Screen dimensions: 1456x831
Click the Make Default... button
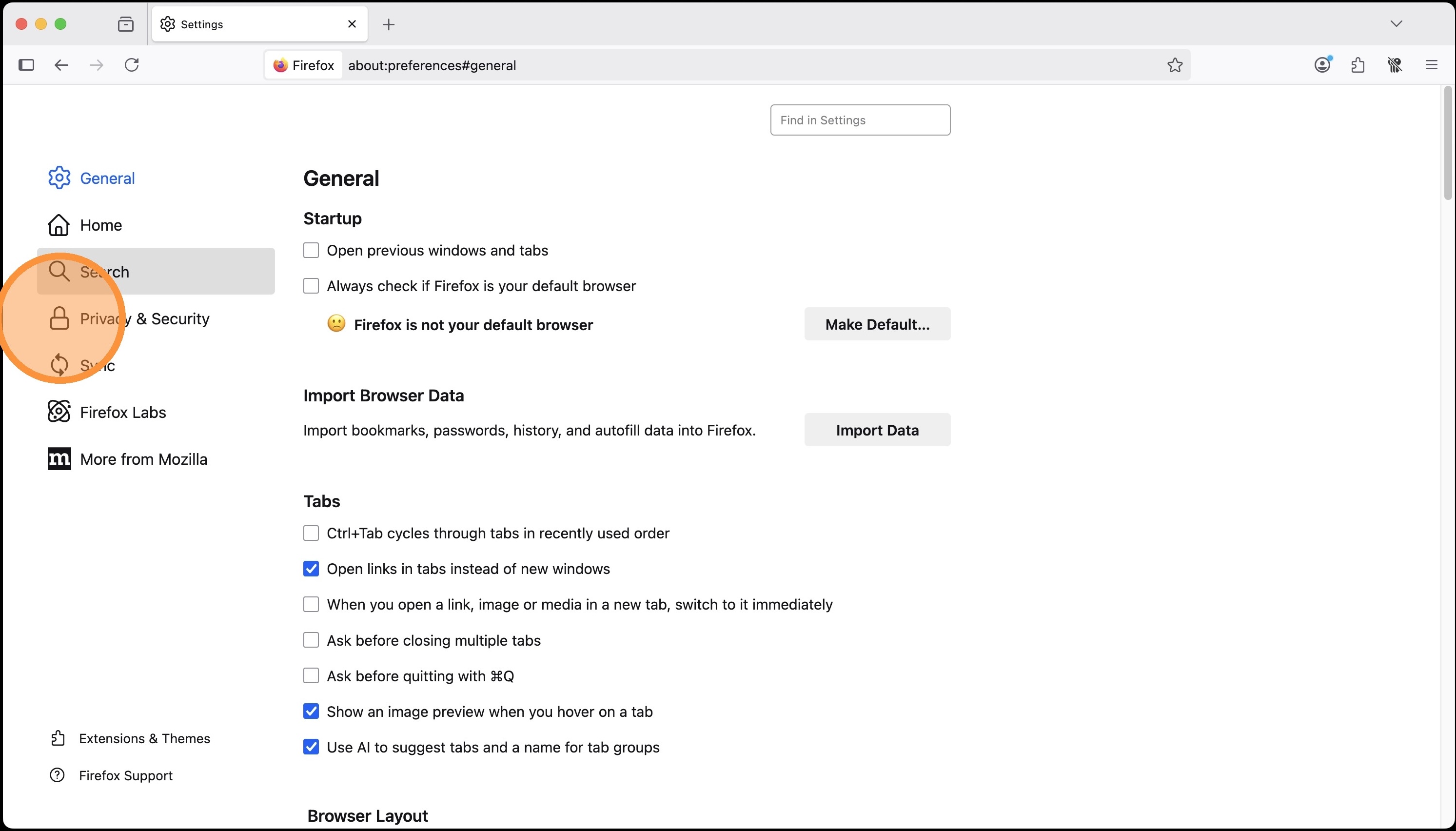[878, 324]
